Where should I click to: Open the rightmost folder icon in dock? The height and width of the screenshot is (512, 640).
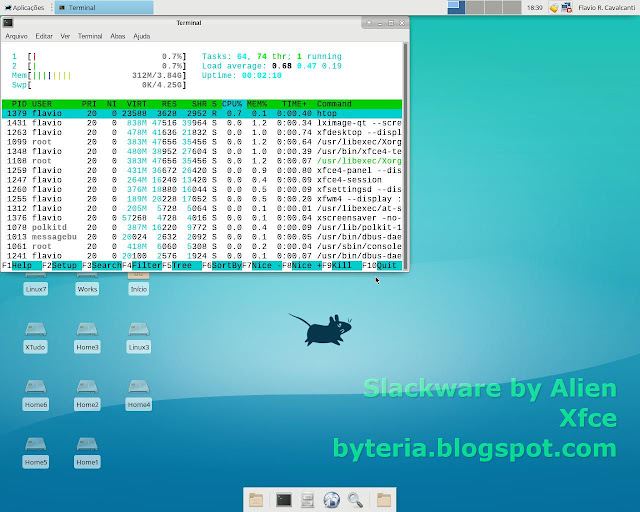384,500
